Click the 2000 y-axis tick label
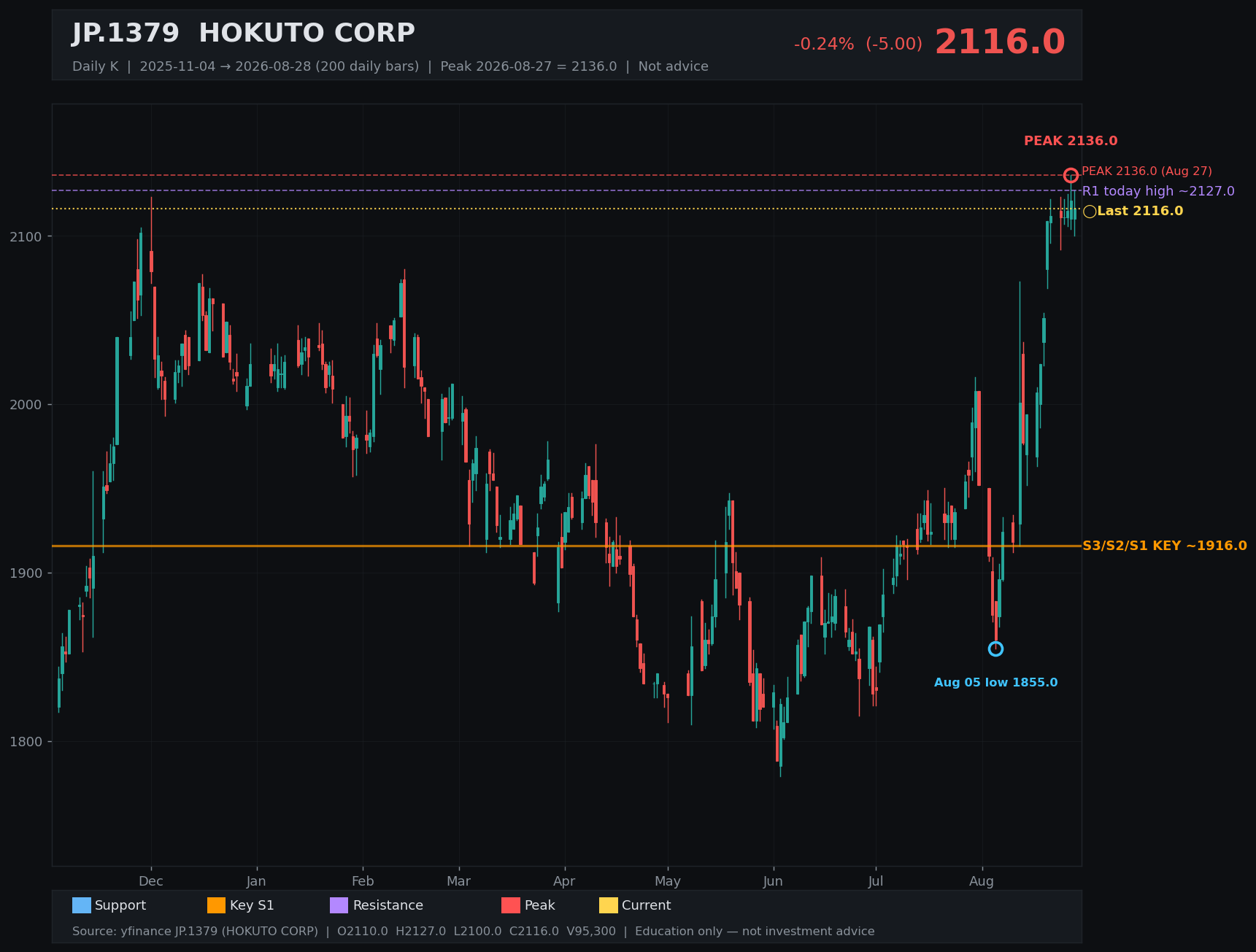 [x=26, y=405]
